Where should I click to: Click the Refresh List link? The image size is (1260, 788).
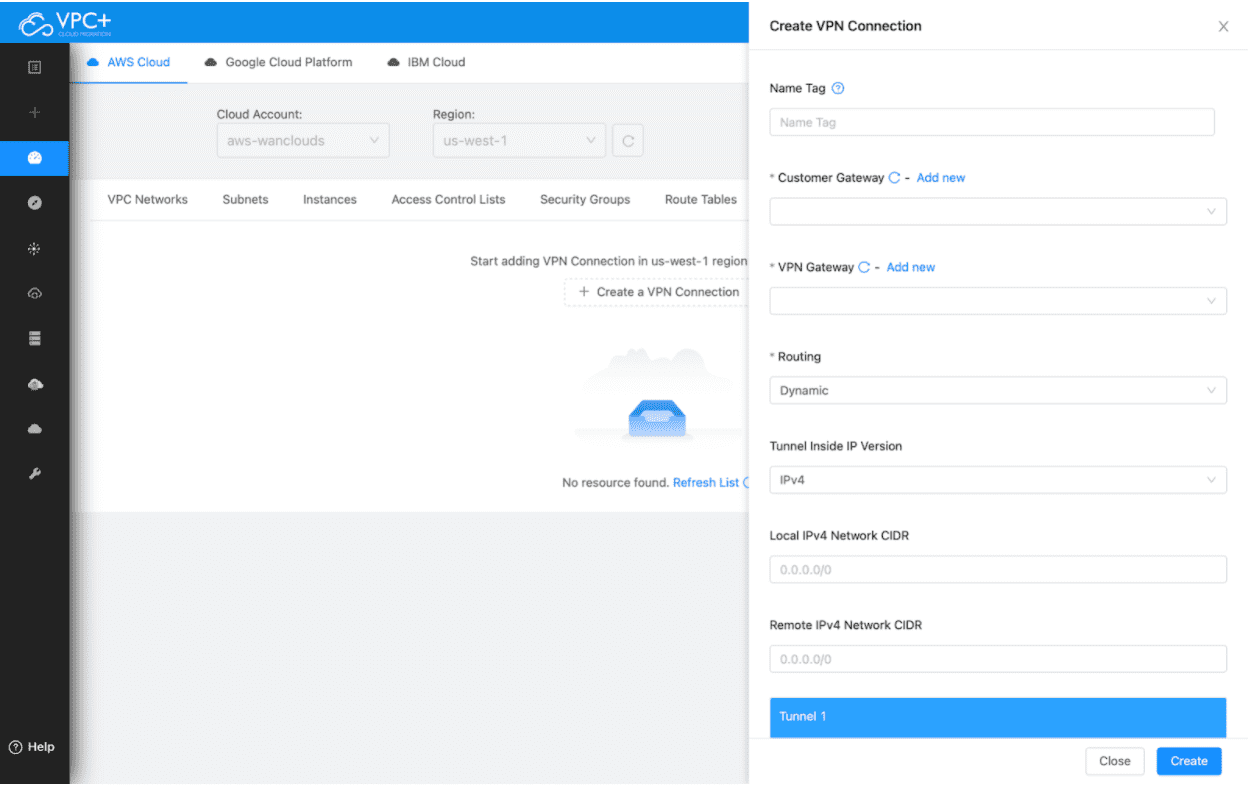point(706,483)
